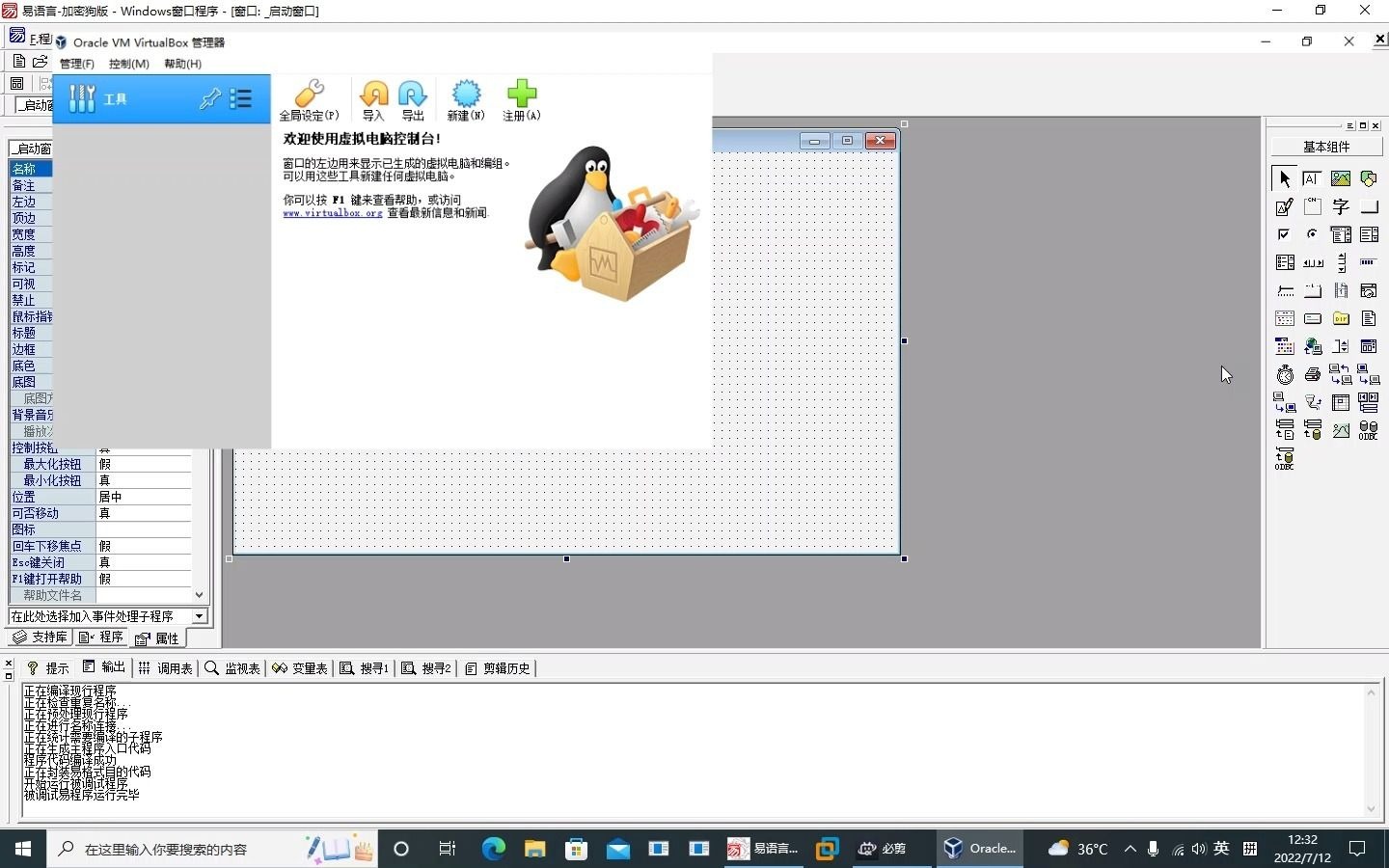The width and height of the screenshot is (1389, 868).
Task: Pick the globe hyperlink component icon
Action: (1313, 346)
